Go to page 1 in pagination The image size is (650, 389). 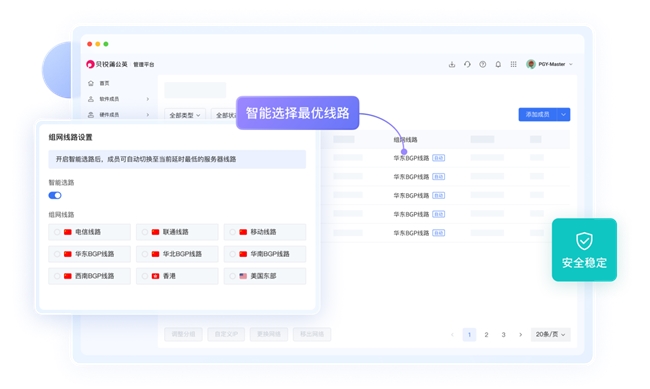pos(469,334)
